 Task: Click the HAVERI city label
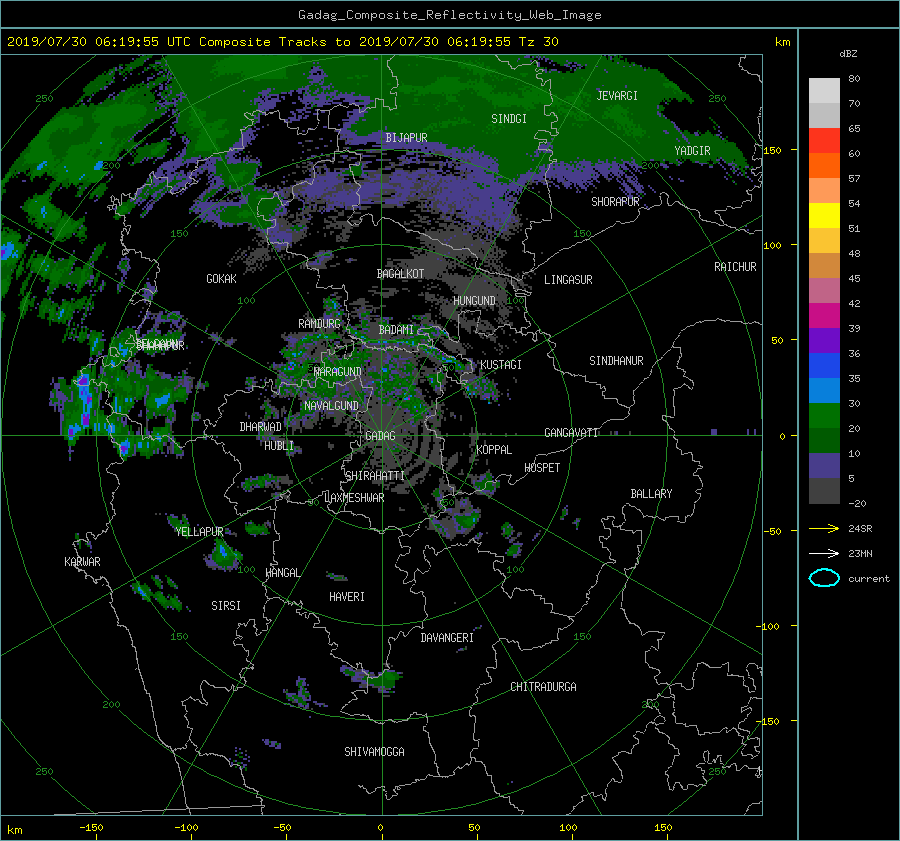347,597
